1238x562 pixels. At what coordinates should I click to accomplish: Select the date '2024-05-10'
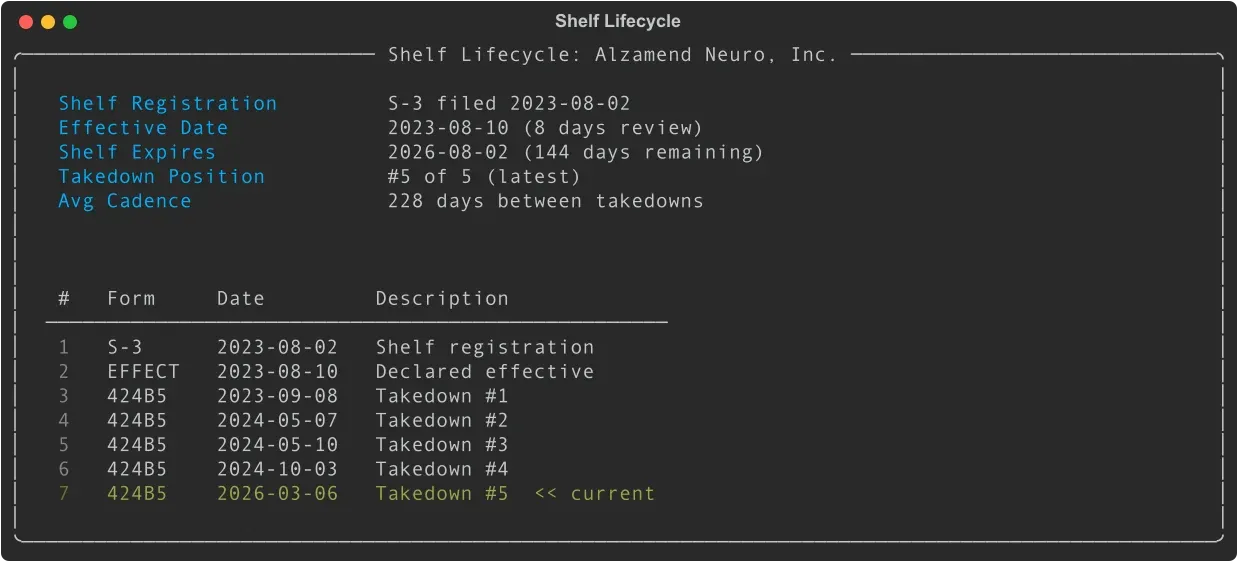278,445
